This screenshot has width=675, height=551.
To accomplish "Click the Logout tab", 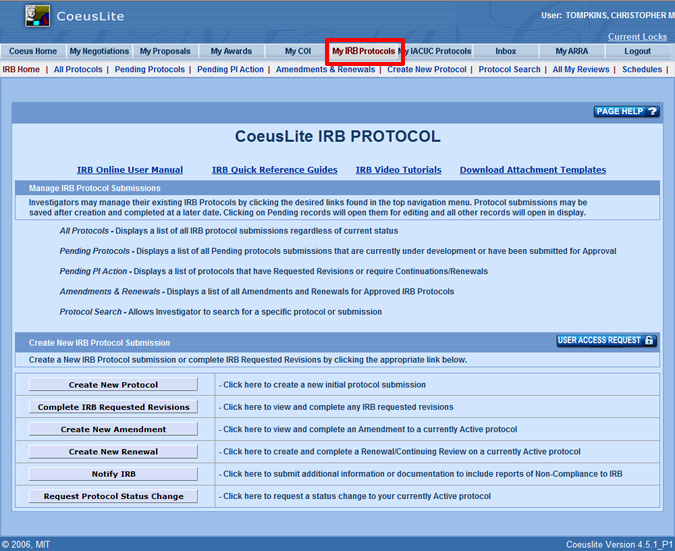I will pos(637,51).
